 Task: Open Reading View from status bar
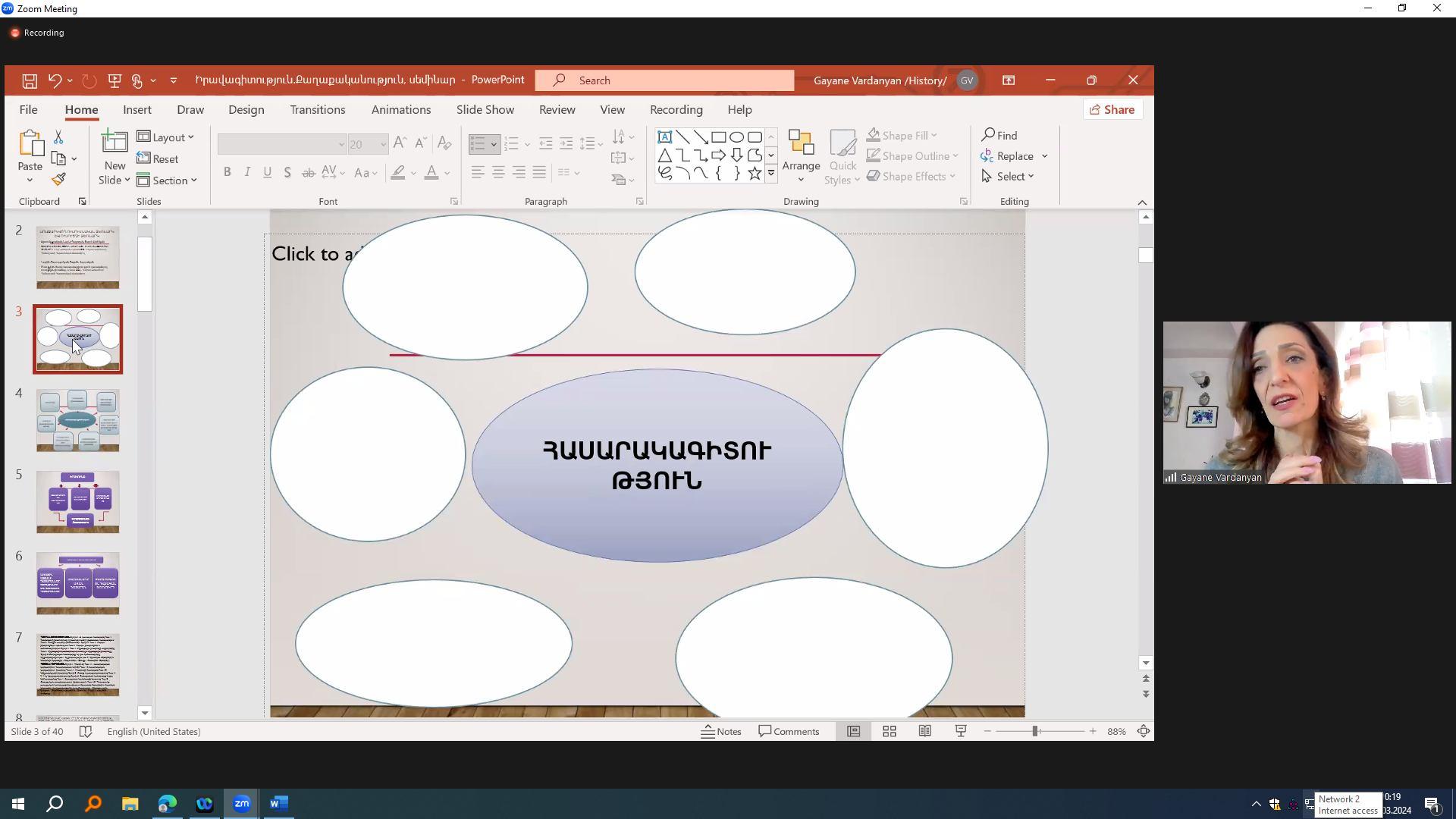coord(924,732)
